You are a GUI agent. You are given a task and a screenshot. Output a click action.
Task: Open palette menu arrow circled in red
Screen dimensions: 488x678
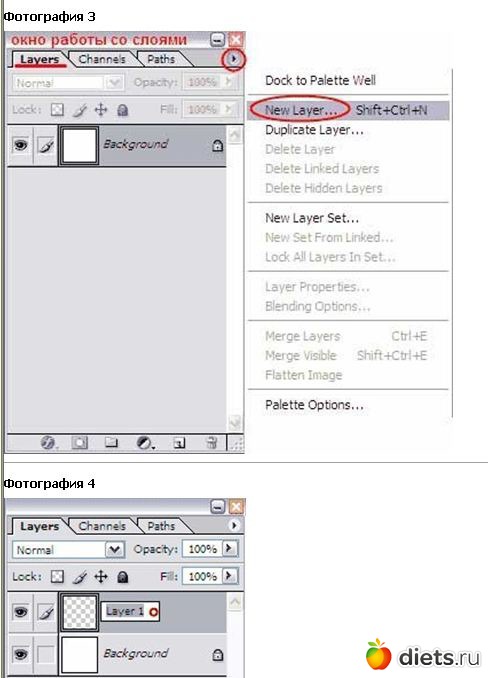click(233, 58)
